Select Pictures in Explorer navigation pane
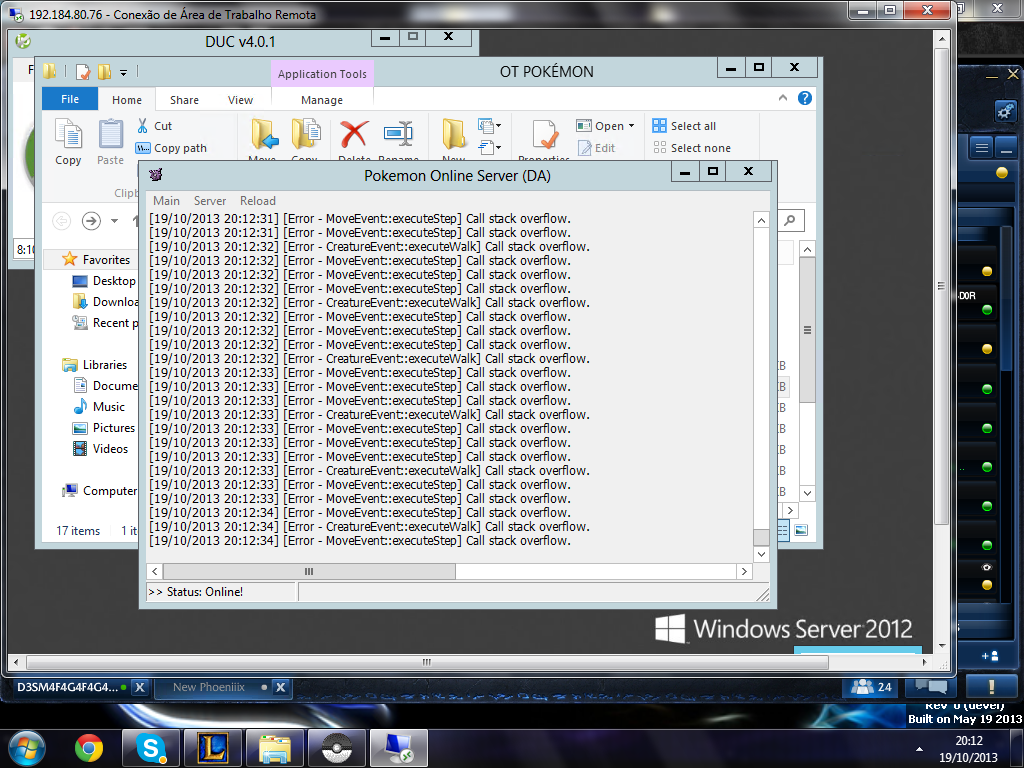The height and width of the screenshot is (768, 1024). (x=104, y=428)
